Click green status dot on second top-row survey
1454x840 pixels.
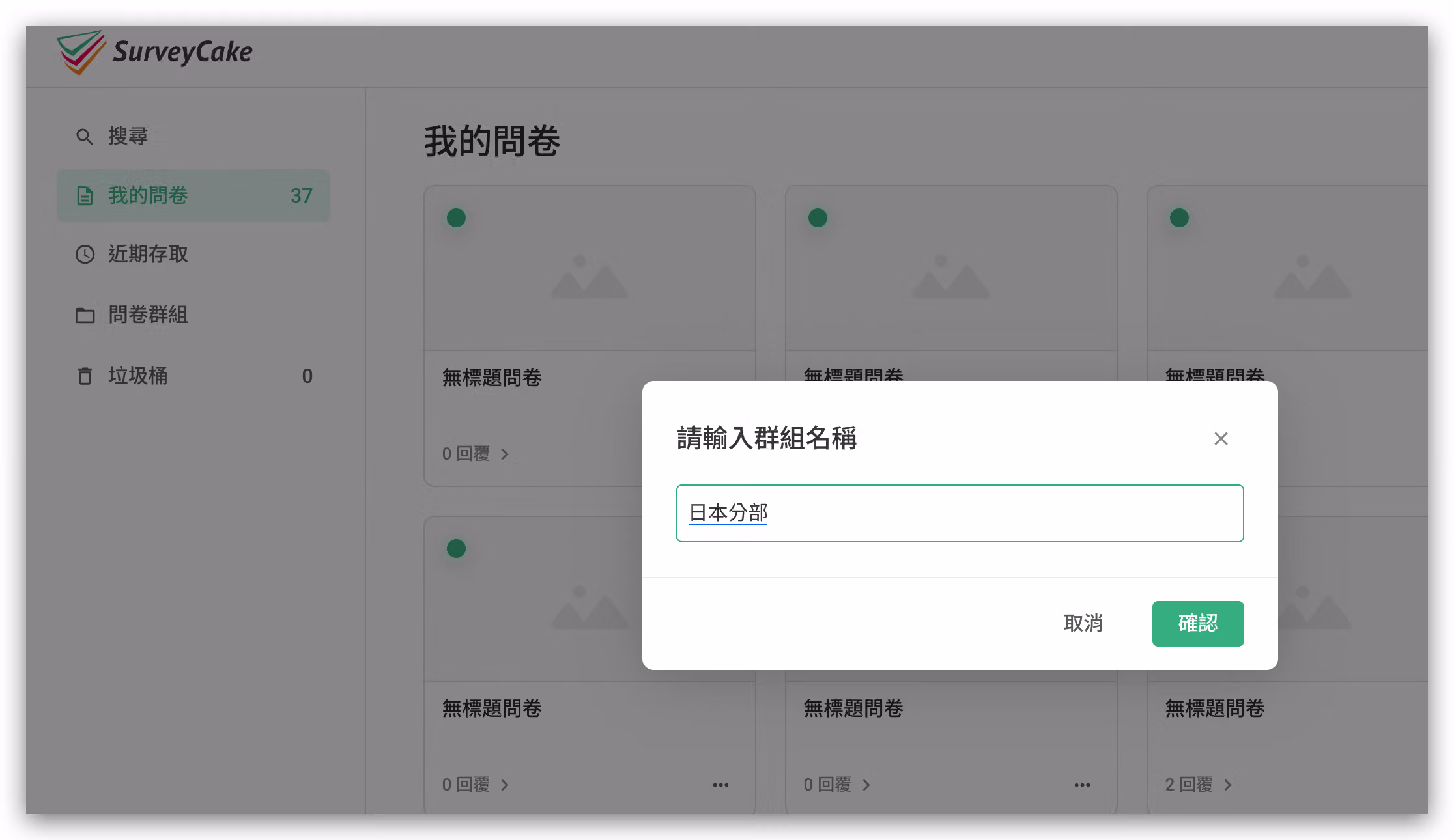coord(818,217)
